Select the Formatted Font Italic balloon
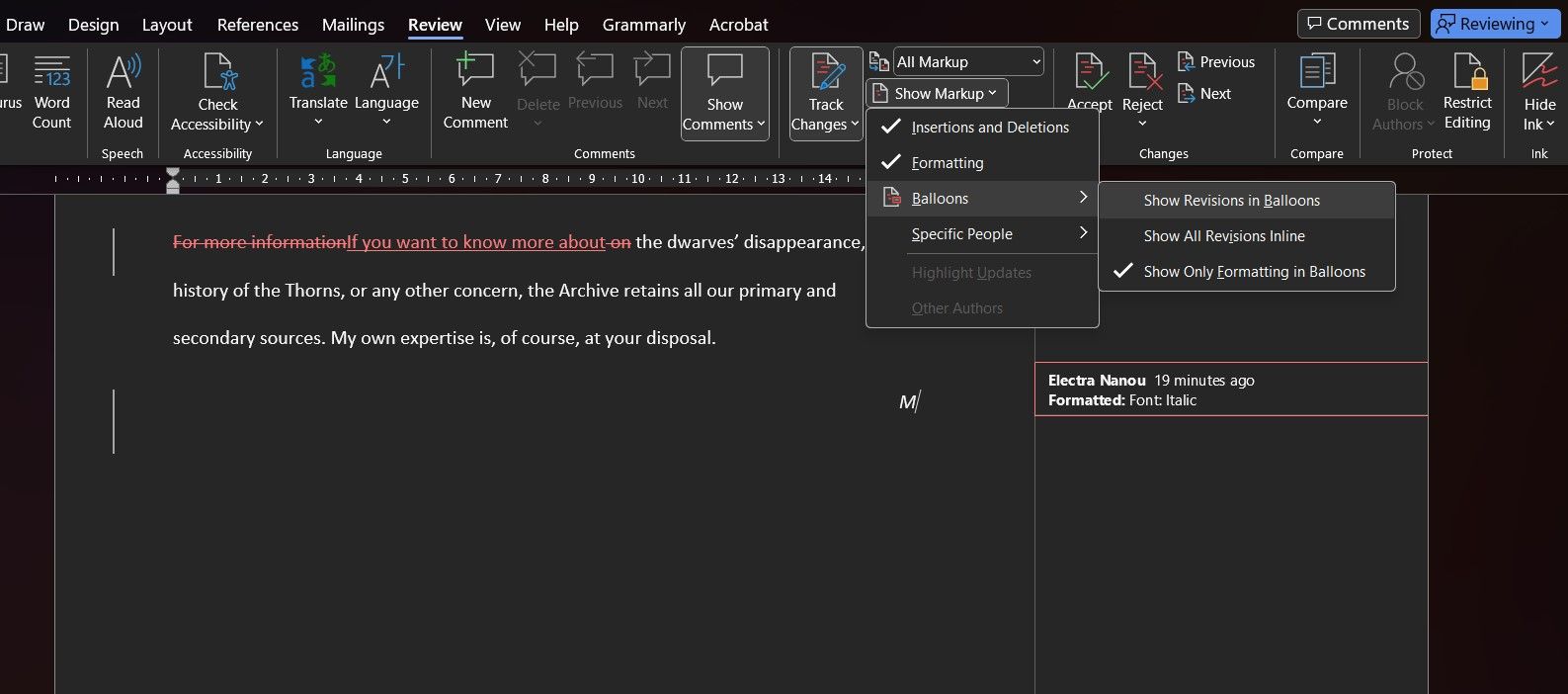 [1230, 390]
